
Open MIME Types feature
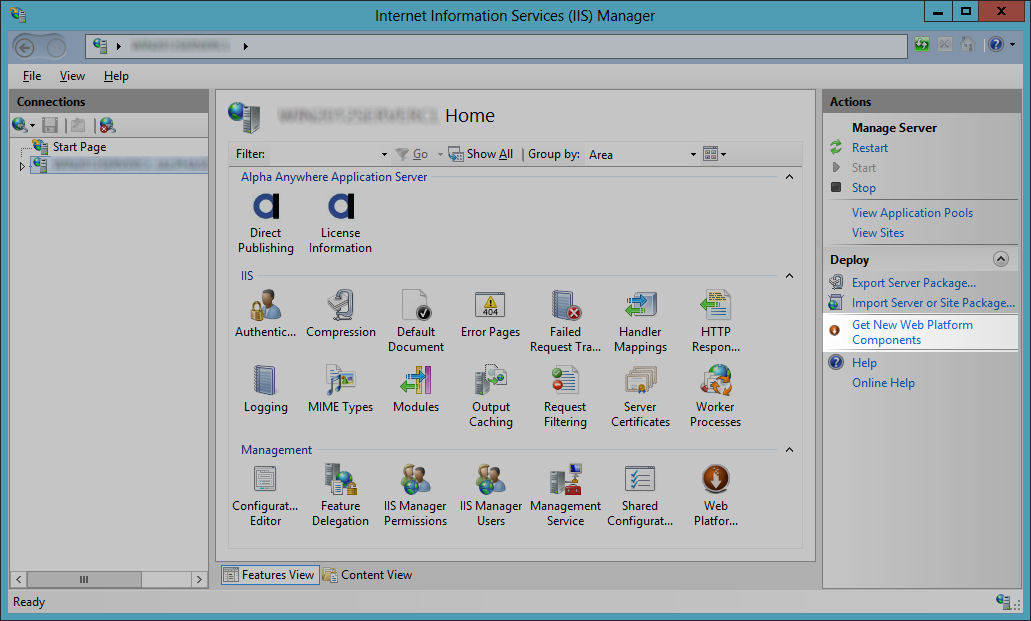tap(341, 389)
